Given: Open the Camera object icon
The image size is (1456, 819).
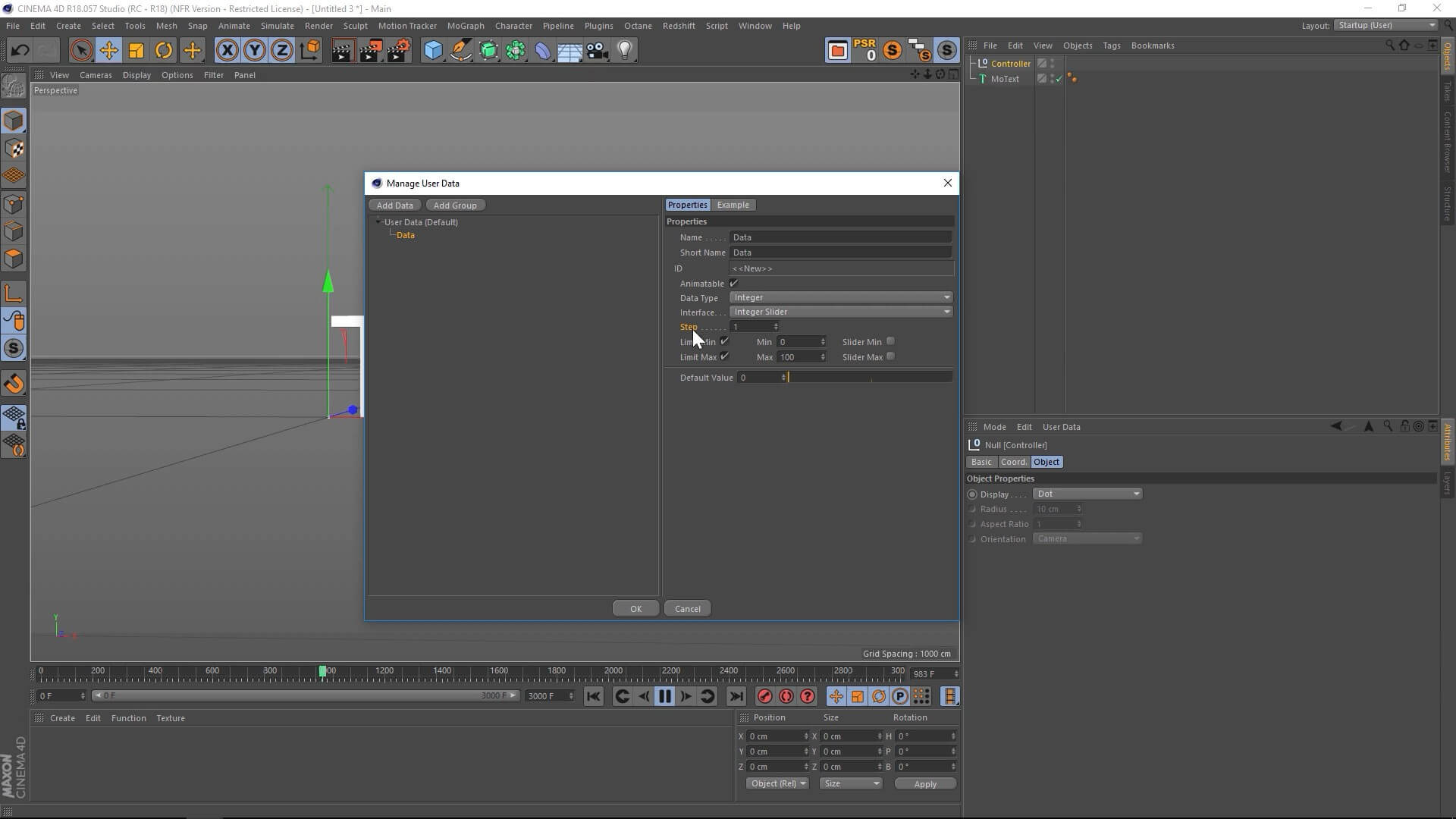Looking at the screenshot, I should [x=598, y=51].
